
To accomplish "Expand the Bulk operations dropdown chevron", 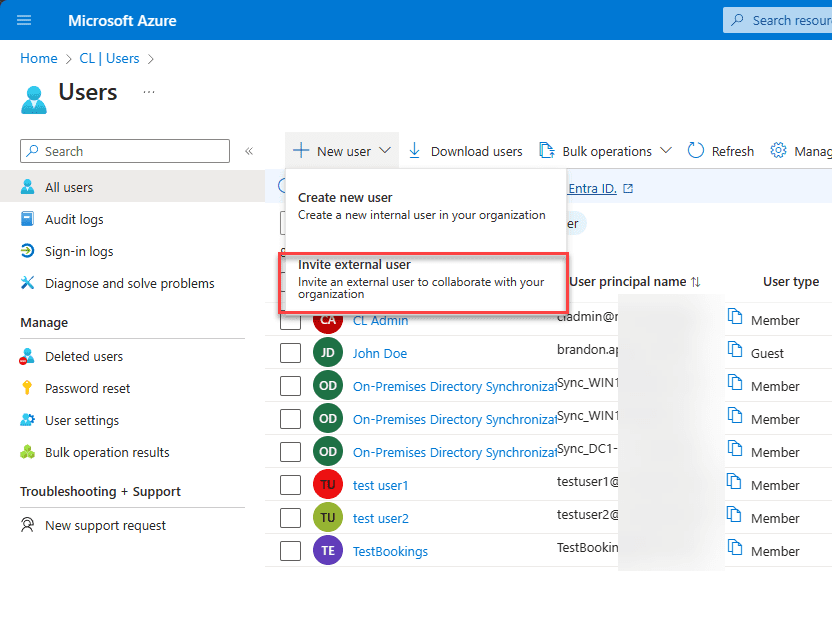I will pos(666,151).
